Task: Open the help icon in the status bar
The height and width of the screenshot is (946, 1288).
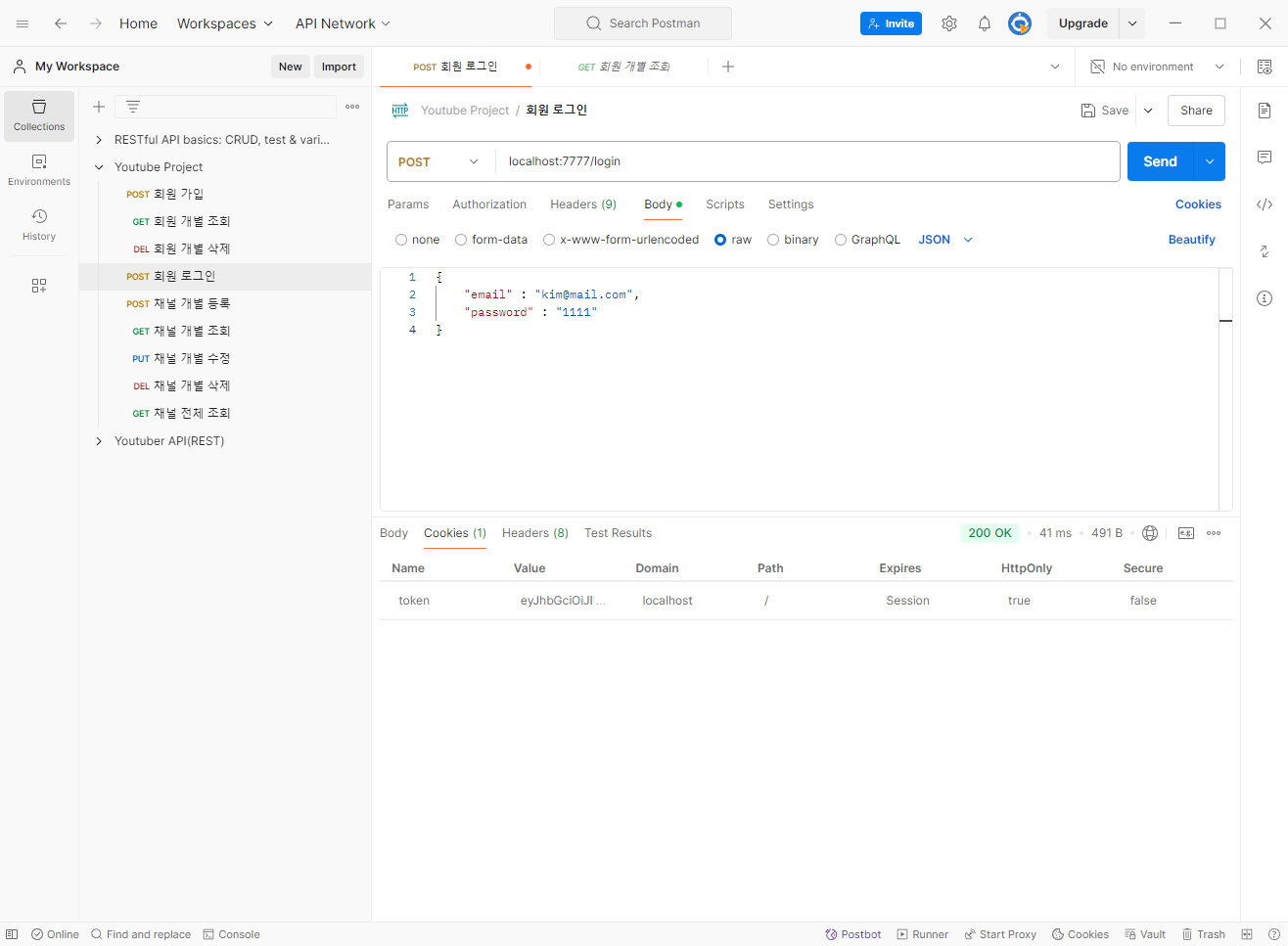Action: (1274, 934)
